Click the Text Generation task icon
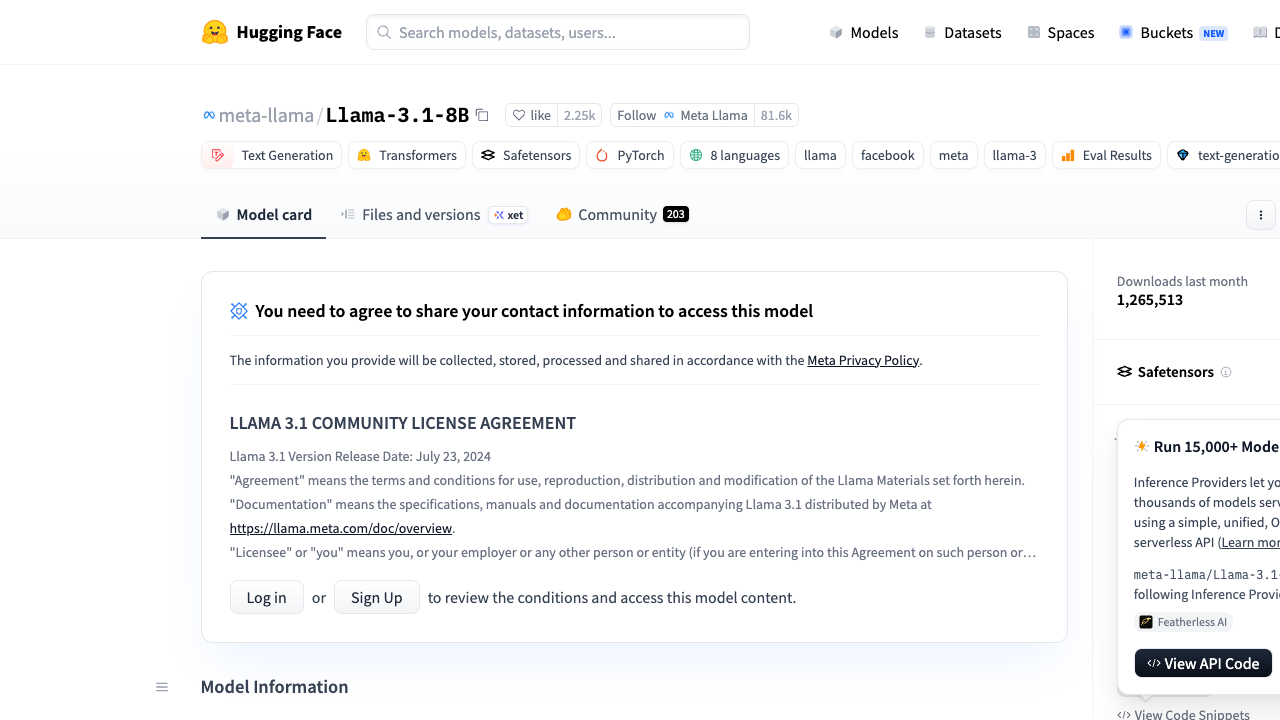Viewport: 1280px width, 720px height. (x=218, y=155)
